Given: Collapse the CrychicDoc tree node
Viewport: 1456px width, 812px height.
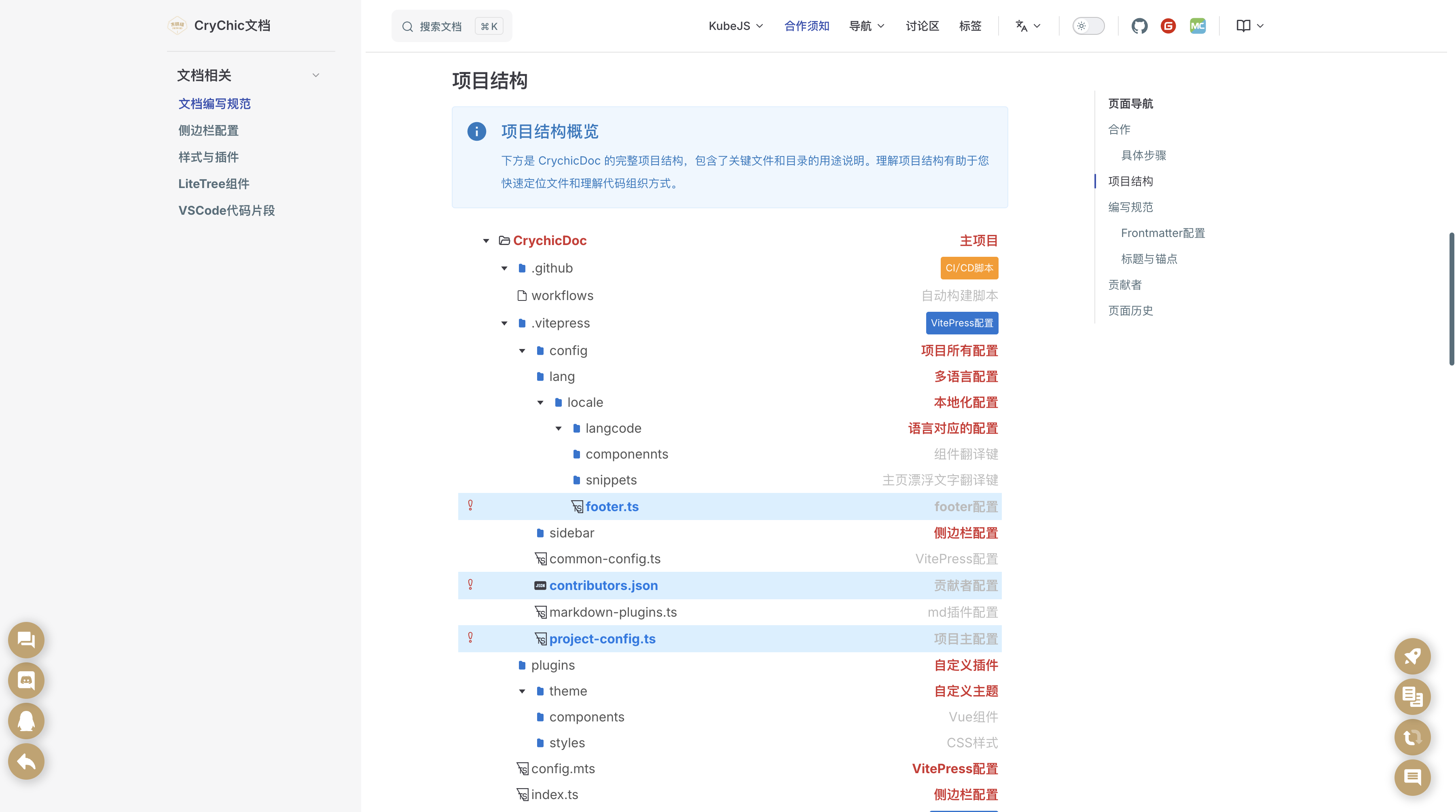Looking at the screenshot, I should (486, 240).
